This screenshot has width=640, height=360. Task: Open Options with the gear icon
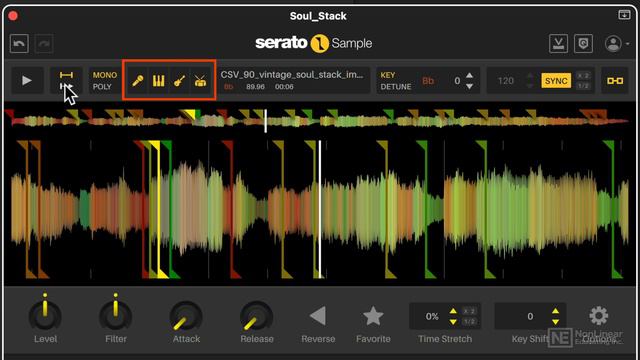(x=598, y=315)
